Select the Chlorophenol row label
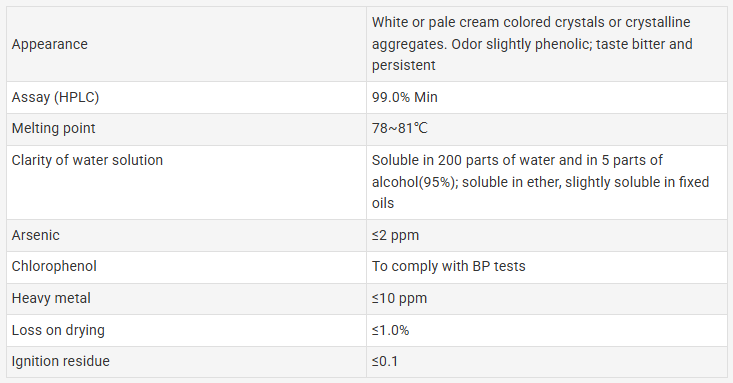The image size is (733, 383). pyautogui.click(x=54, y=266)
